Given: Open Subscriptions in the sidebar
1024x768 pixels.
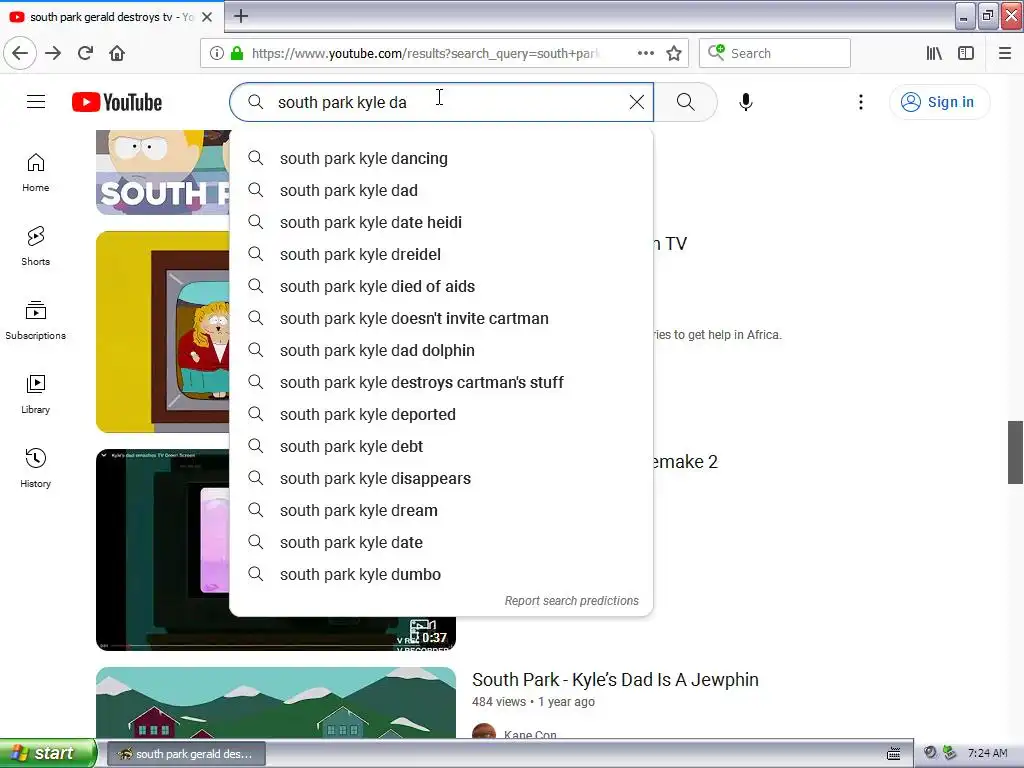Looking at the screenshot, I should 36,321.
